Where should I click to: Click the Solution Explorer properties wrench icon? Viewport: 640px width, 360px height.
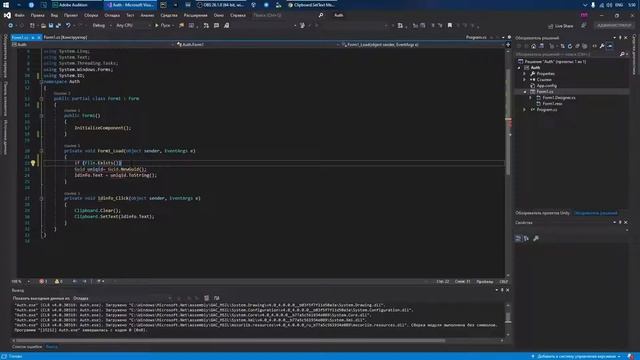coord(602,46)
